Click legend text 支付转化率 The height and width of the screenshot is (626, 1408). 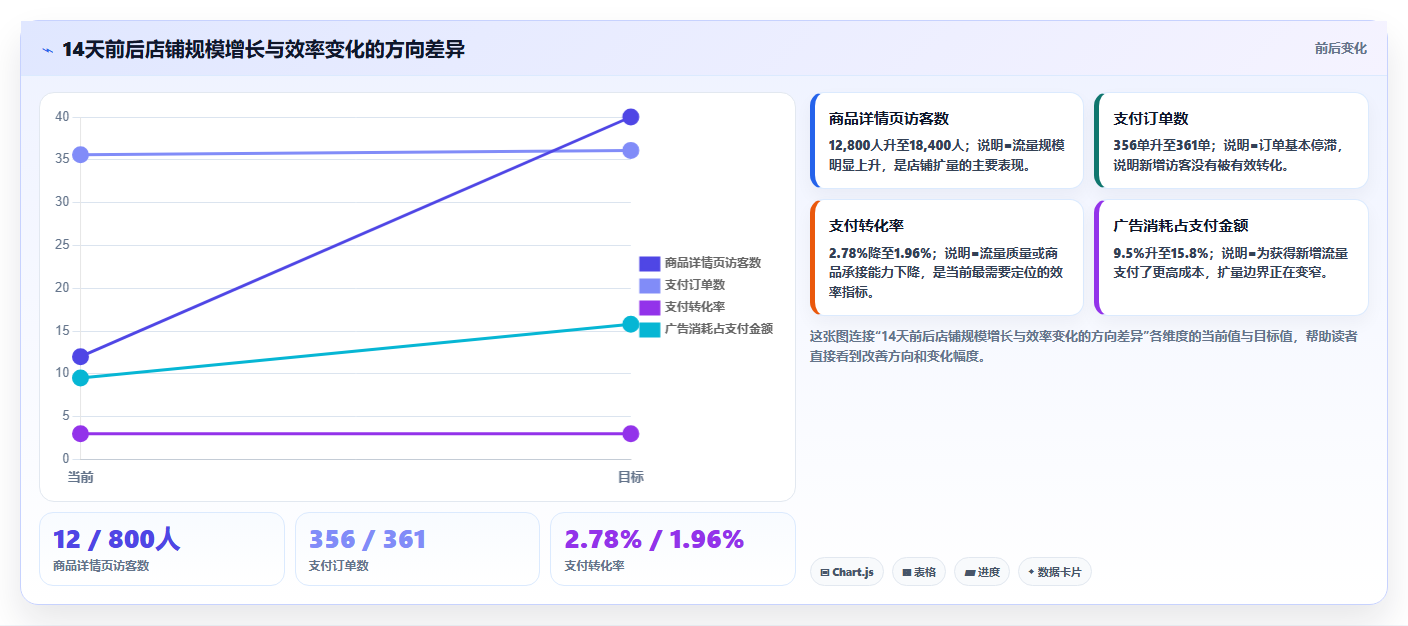point(695,307)
